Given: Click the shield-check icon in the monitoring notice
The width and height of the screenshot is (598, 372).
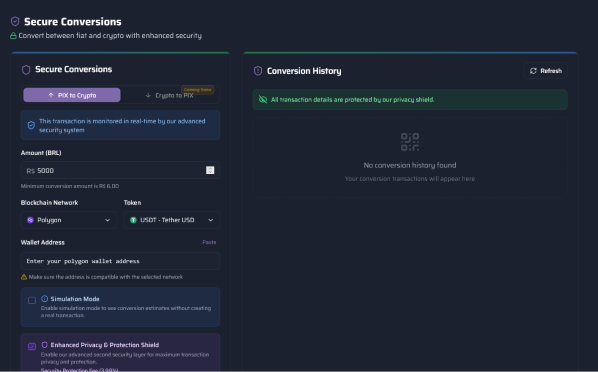Looking at the screenshot, I should (31, 125).
